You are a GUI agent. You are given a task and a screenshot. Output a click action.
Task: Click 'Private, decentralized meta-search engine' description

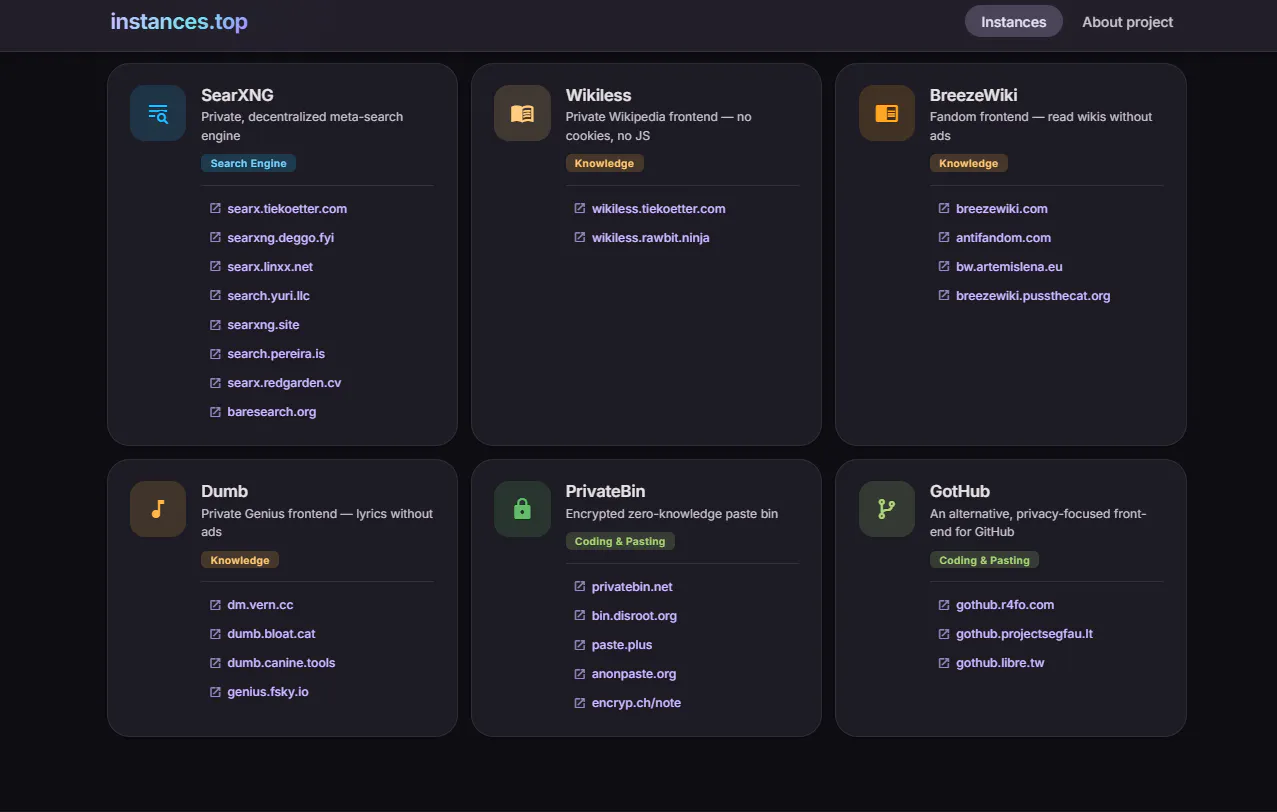click(x=302, y=126)
